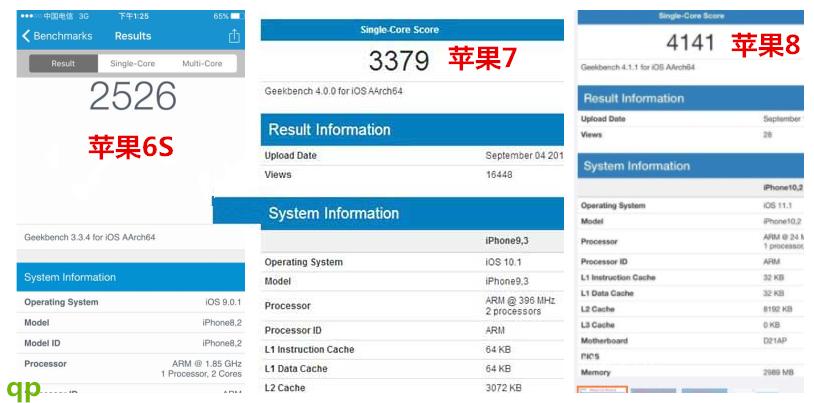
Task: Switch to the Multi-Core segment tab
Action: (202, 63)
